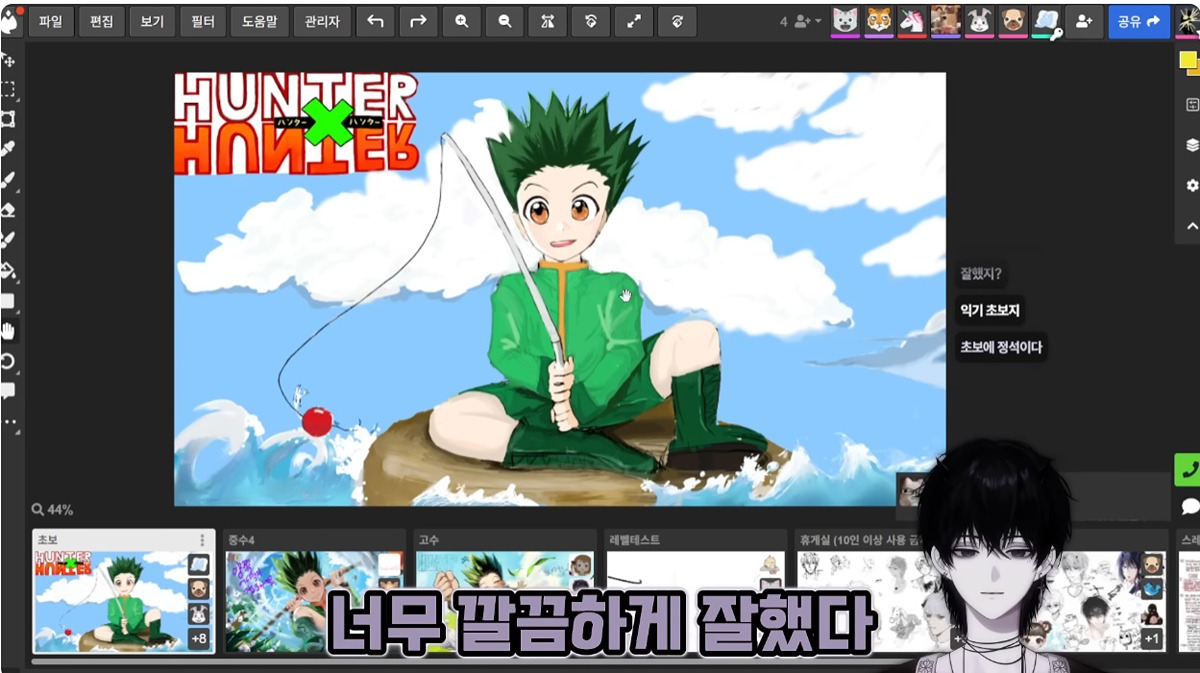Screen dimensions: 1200x673
Task: Click the fullscreen expand arrows icon
Action: pos(634,21)
